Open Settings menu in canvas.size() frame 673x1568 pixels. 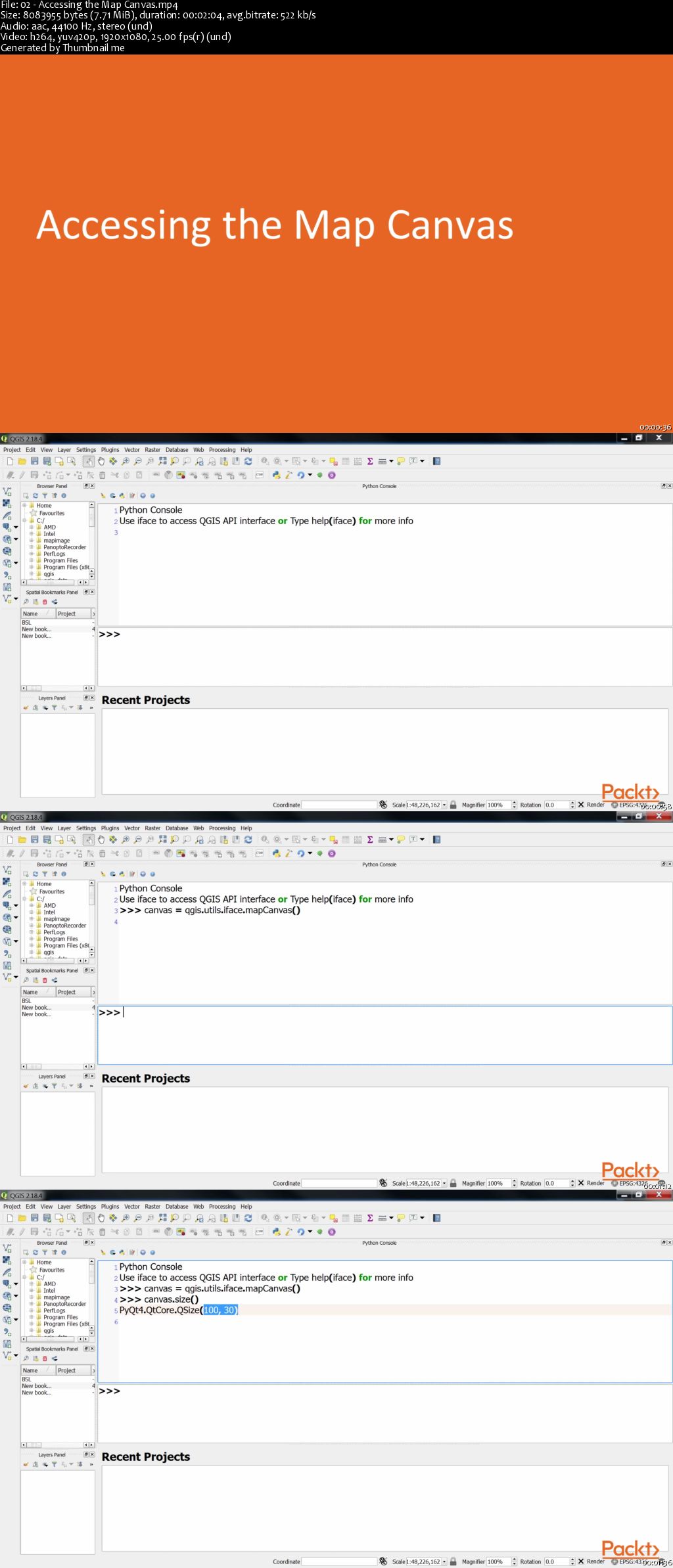pyautogui.click(x=86, y=1207)
